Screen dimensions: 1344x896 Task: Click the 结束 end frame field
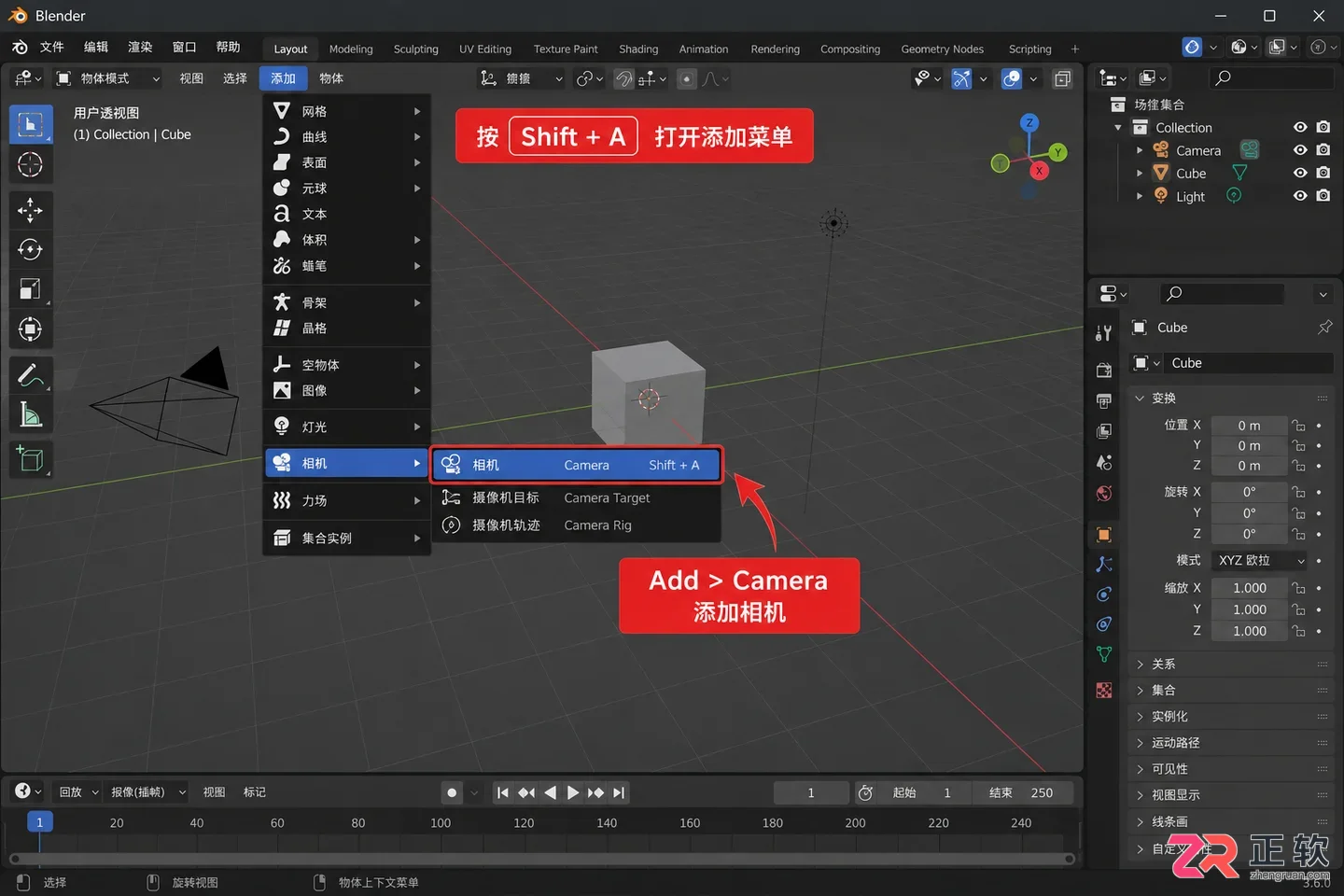coord(1021,793)
